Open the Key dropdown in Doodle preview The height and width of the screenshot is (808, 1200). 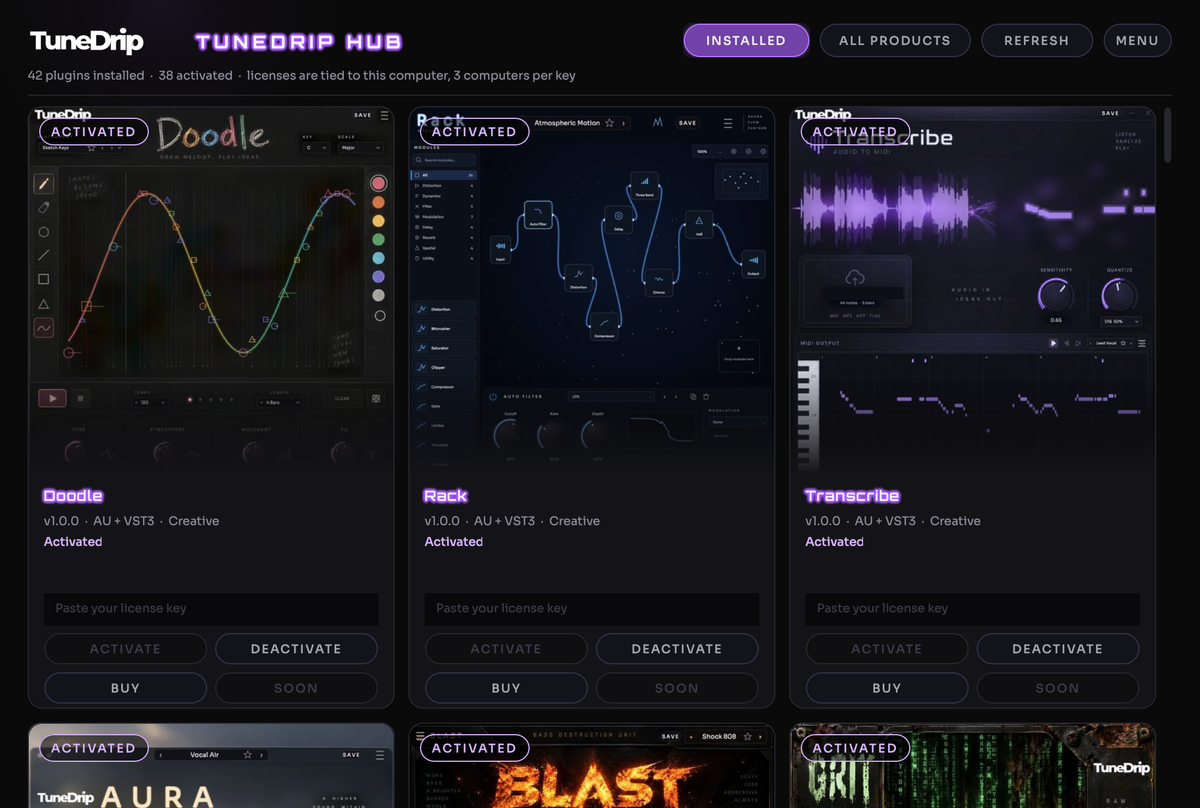pyautogui.click(x=315, y=148)
